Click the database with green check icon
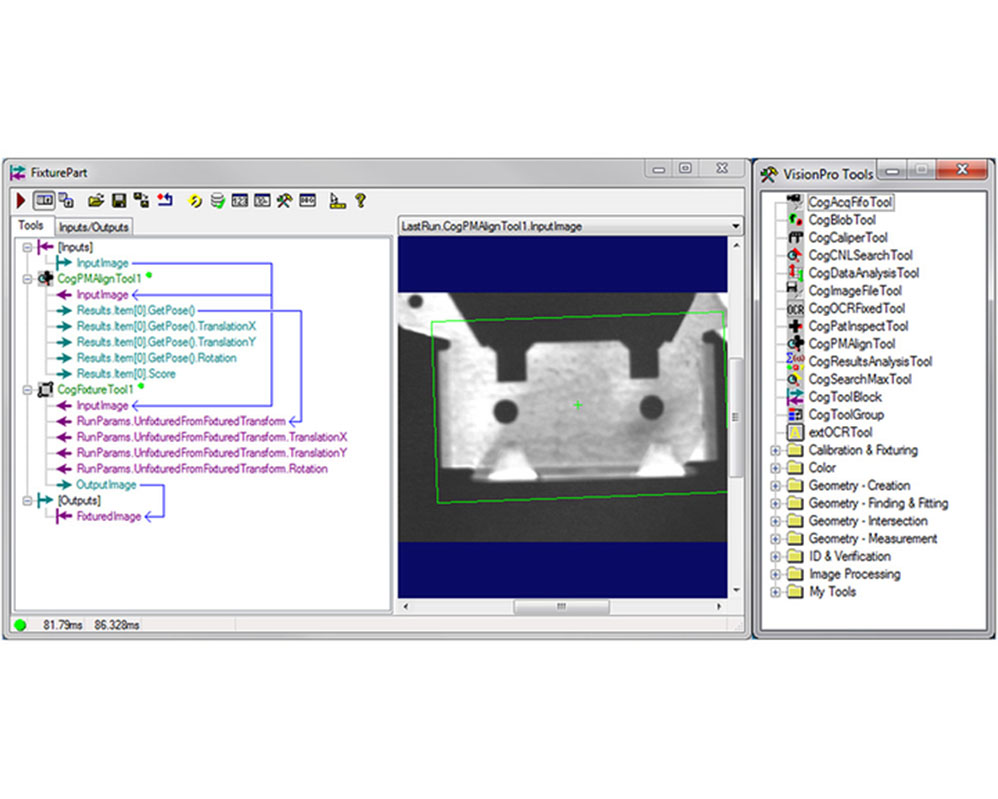Viewport: 998px width, 799px height. 218,201
